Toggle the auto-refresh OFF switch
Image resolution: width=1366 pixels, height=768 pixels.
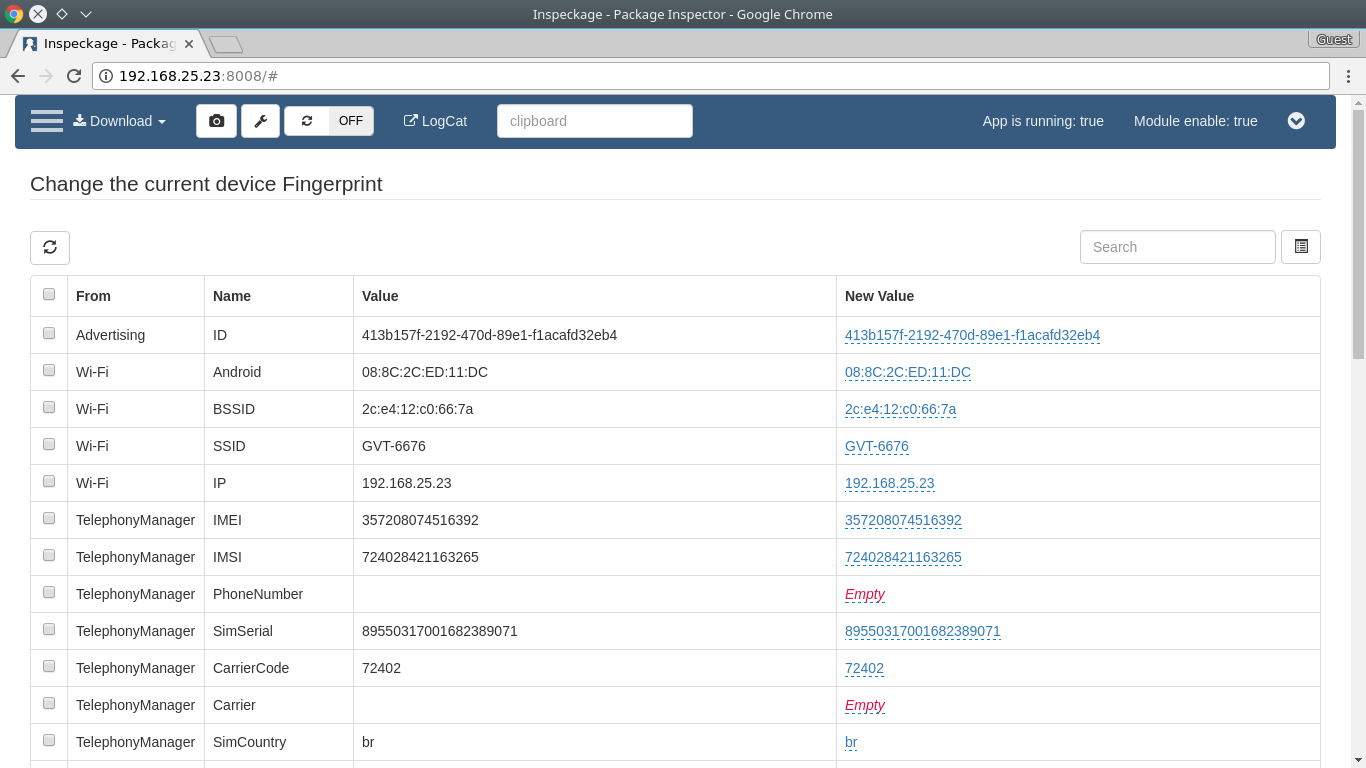click(329, 121)
